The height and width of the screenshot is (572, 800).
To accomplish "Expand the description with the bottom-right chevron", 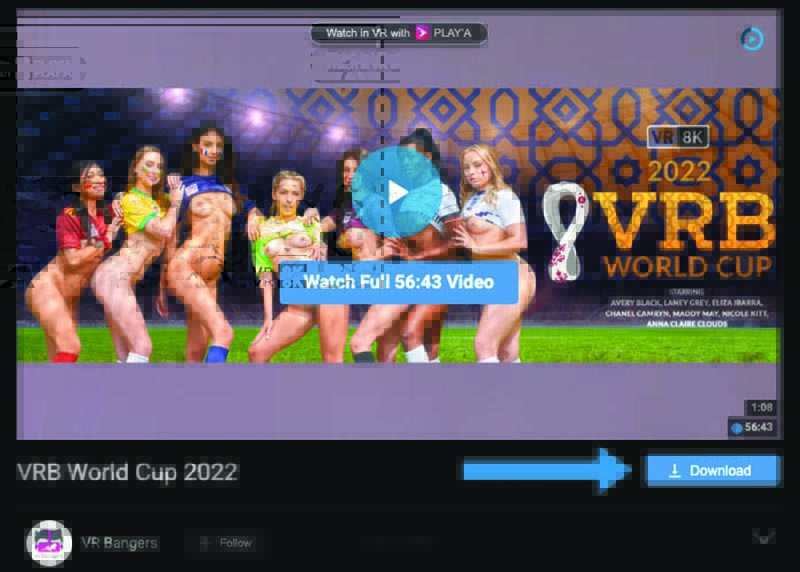I will pyautogui.click(x=763, y=538).
